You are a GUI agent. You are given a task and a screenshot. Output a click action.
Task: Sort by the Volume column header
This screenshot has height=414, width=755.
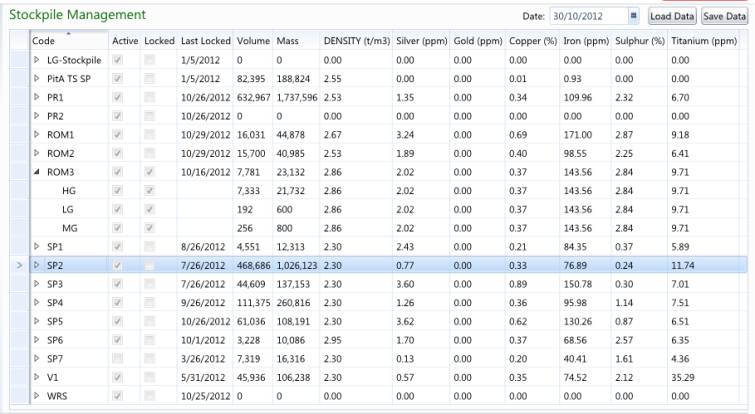point(253,41)
